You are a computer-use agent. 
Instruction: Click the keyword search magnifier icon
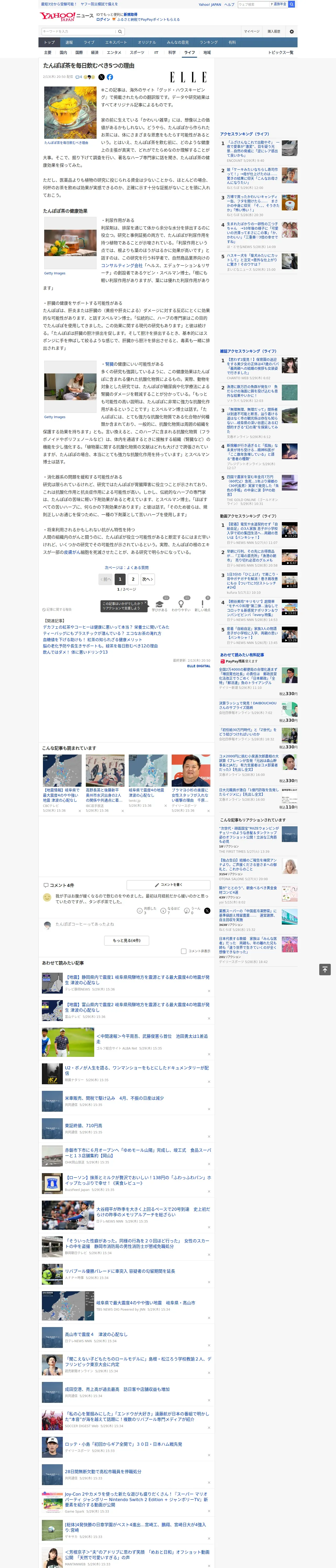click(120, 32)
